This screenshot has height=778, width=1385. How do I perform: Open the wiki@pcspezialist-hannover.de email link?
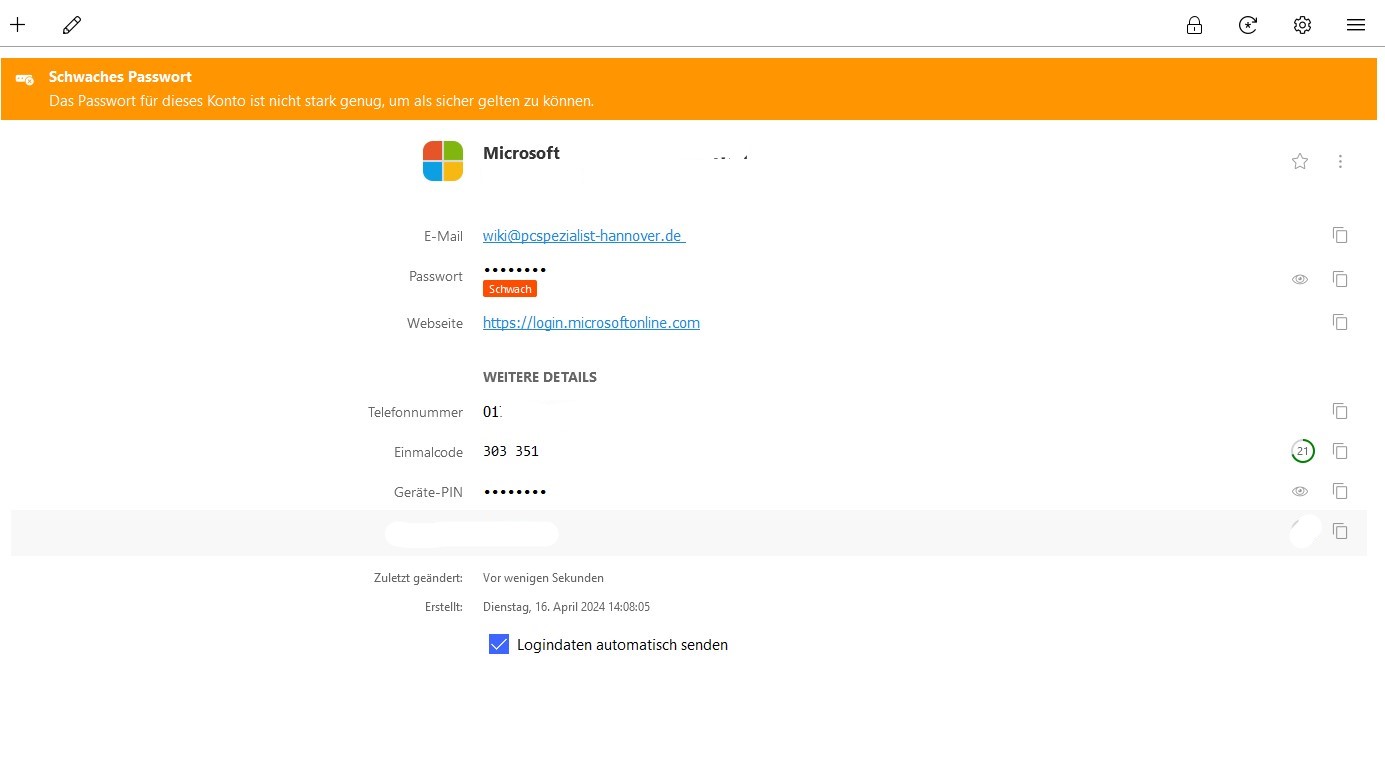point(582,236)
